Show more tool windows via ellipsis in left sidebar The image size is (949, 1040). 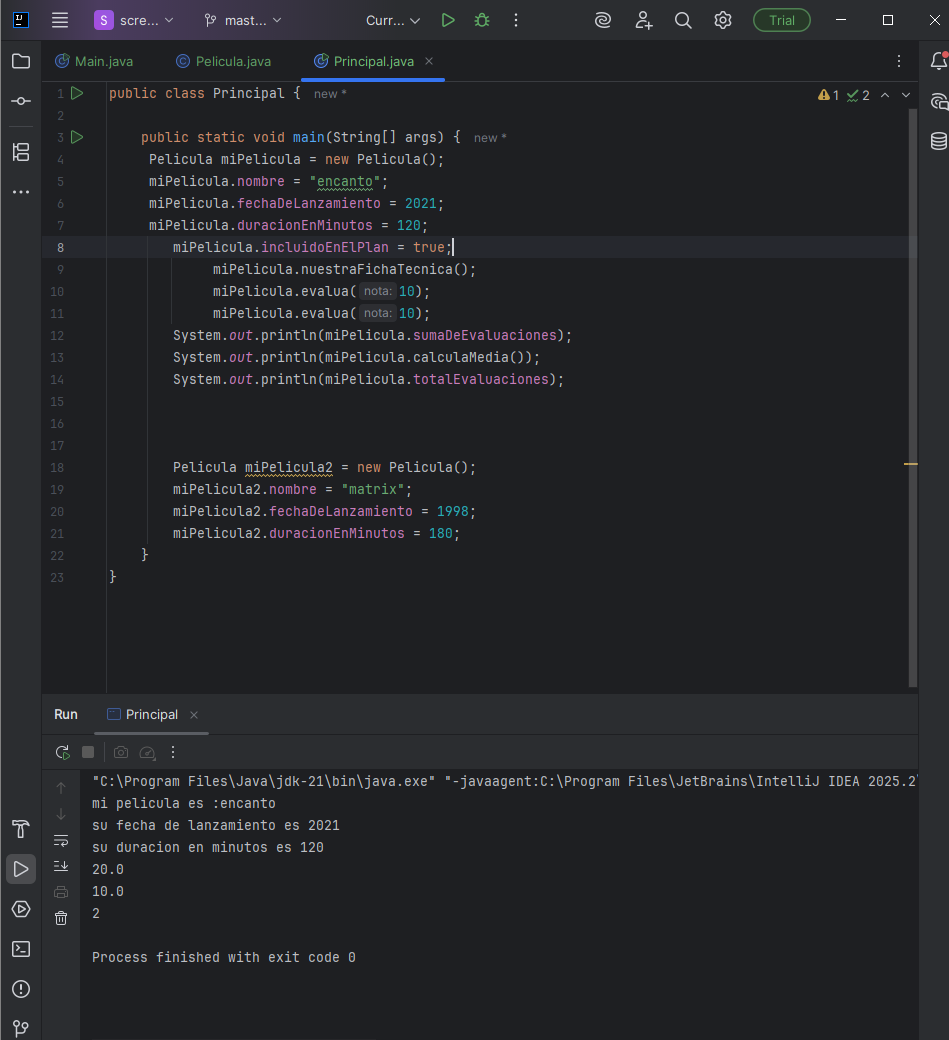(x=21, y=192)
